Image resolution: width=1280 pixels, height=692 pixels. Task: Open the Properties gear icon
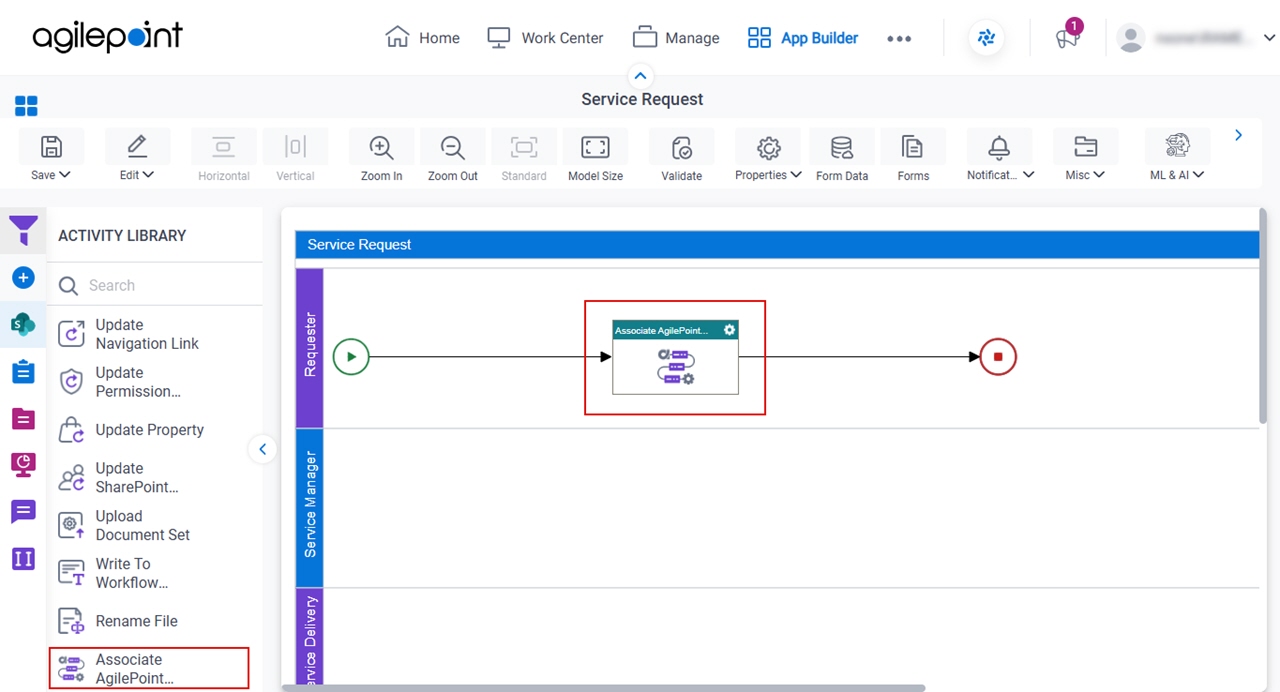[x=768, y=148]
